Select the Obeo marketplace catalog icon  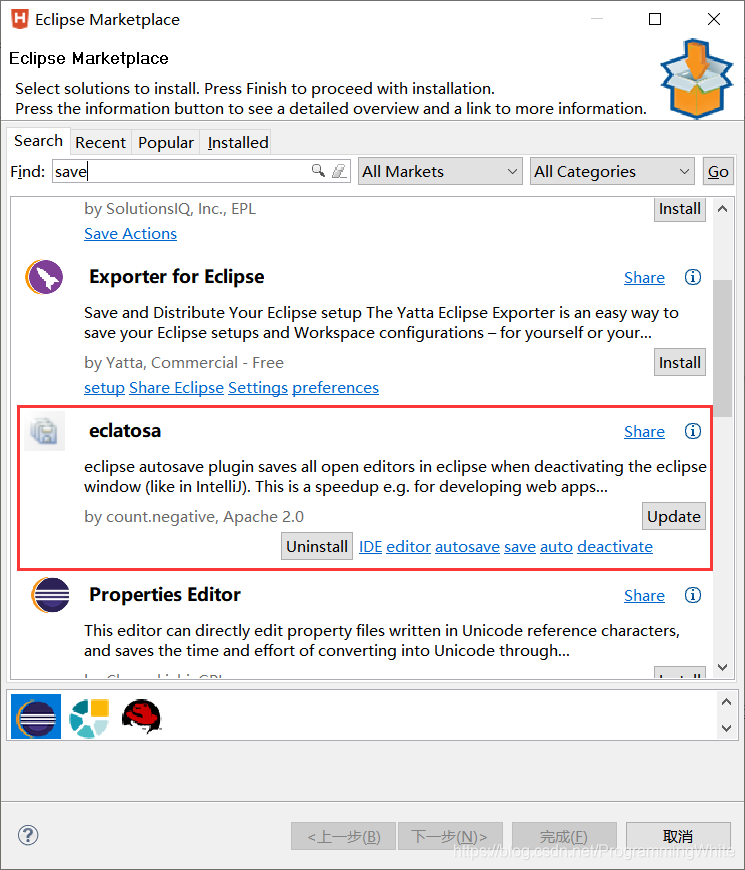[89, 718]
